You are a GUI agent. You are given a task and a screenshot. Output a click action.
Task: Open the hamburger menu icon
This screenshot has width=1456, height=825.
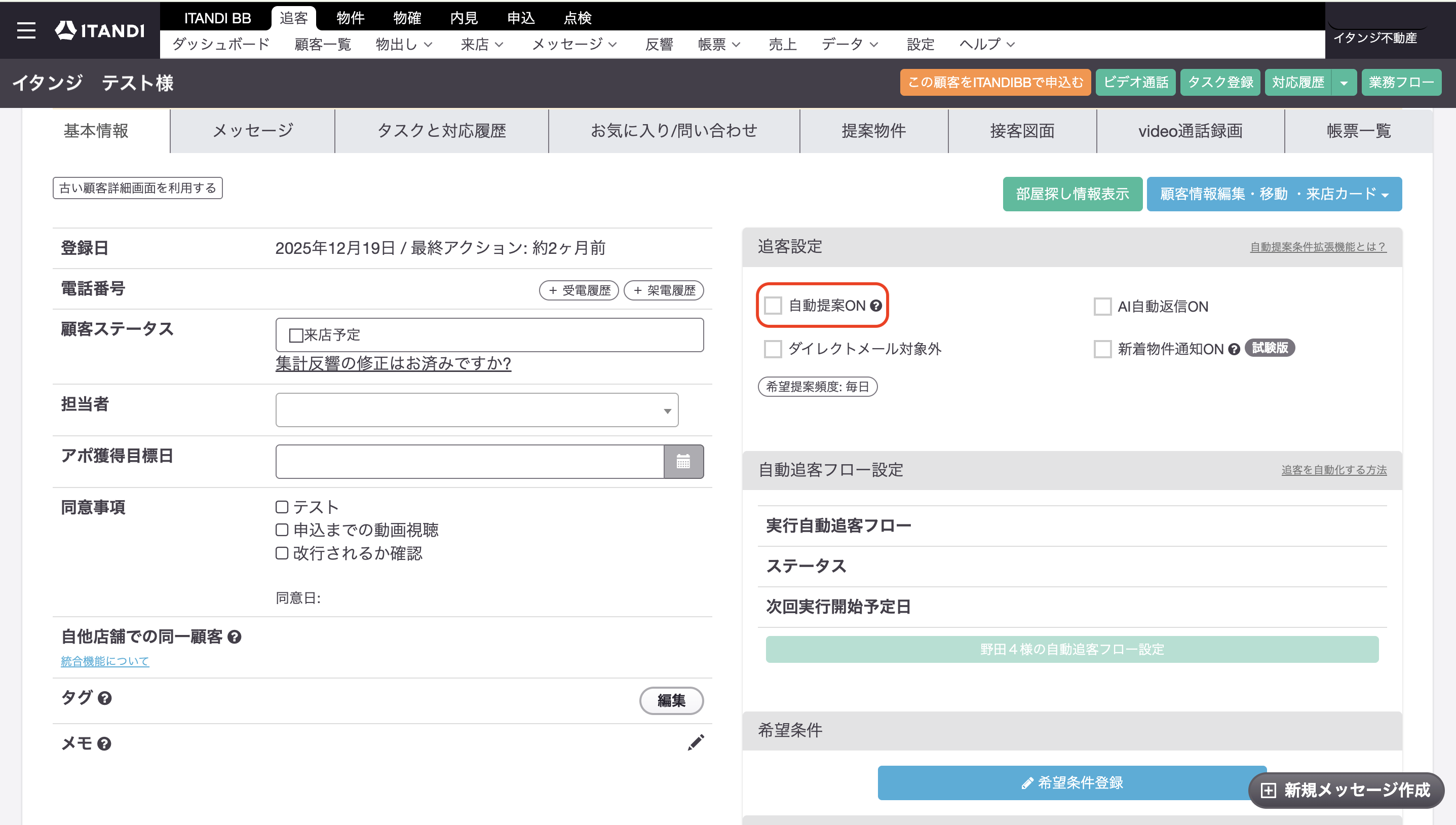(x=26, y=30)
